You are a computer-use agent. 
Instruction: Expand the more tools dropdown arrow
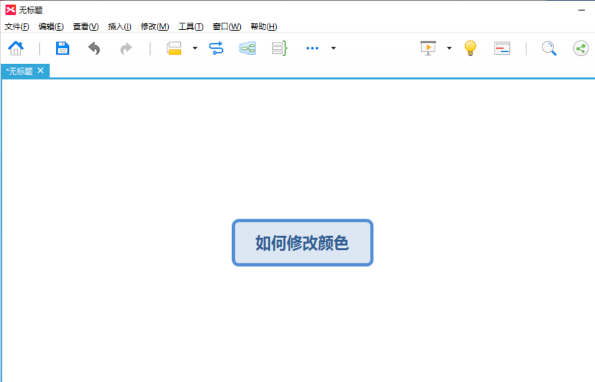pos(334,48)
